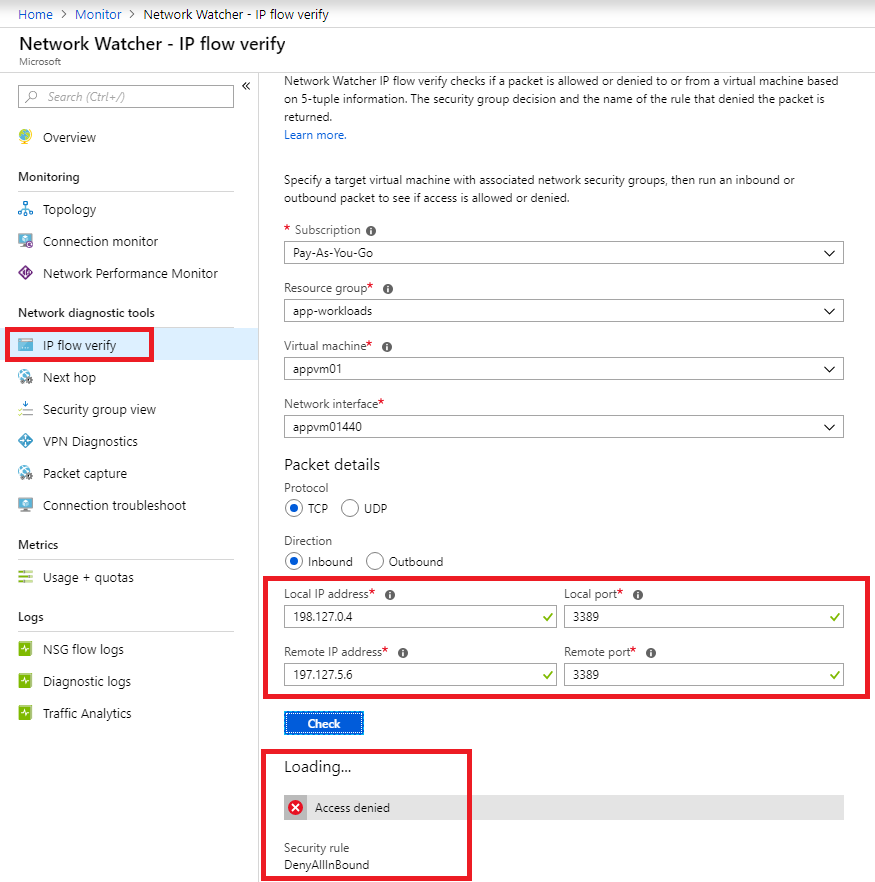Click the info icon next to Local port
This screenshot has height=882, width=875.
(x=638, y=595)
